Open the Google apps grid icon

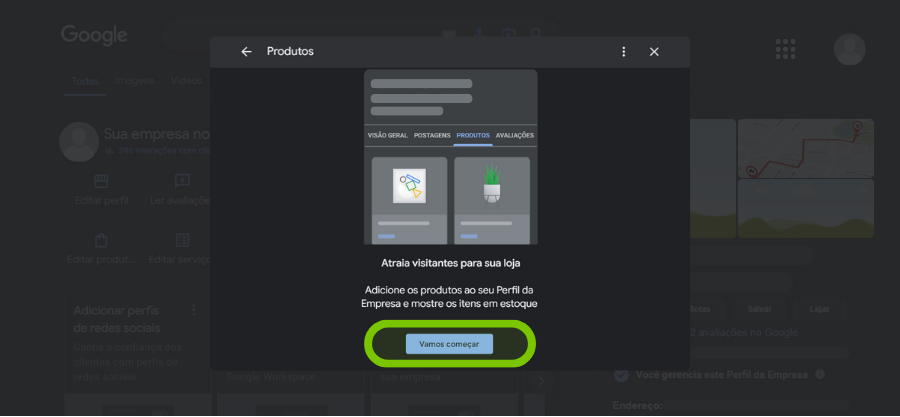tap(785, 49)
